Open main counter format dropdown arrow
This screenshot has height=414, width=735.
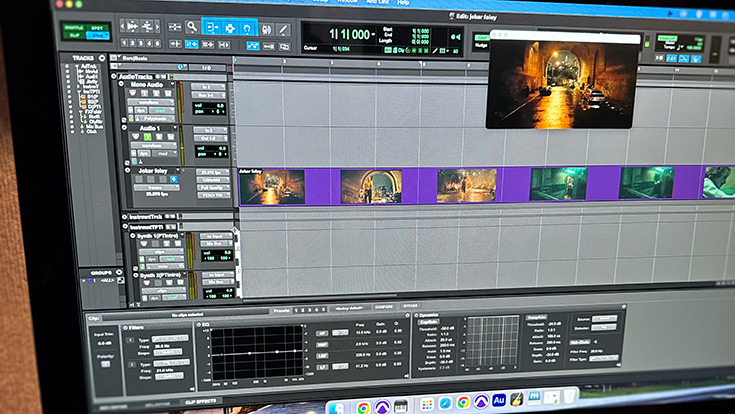tap(374, 35)
